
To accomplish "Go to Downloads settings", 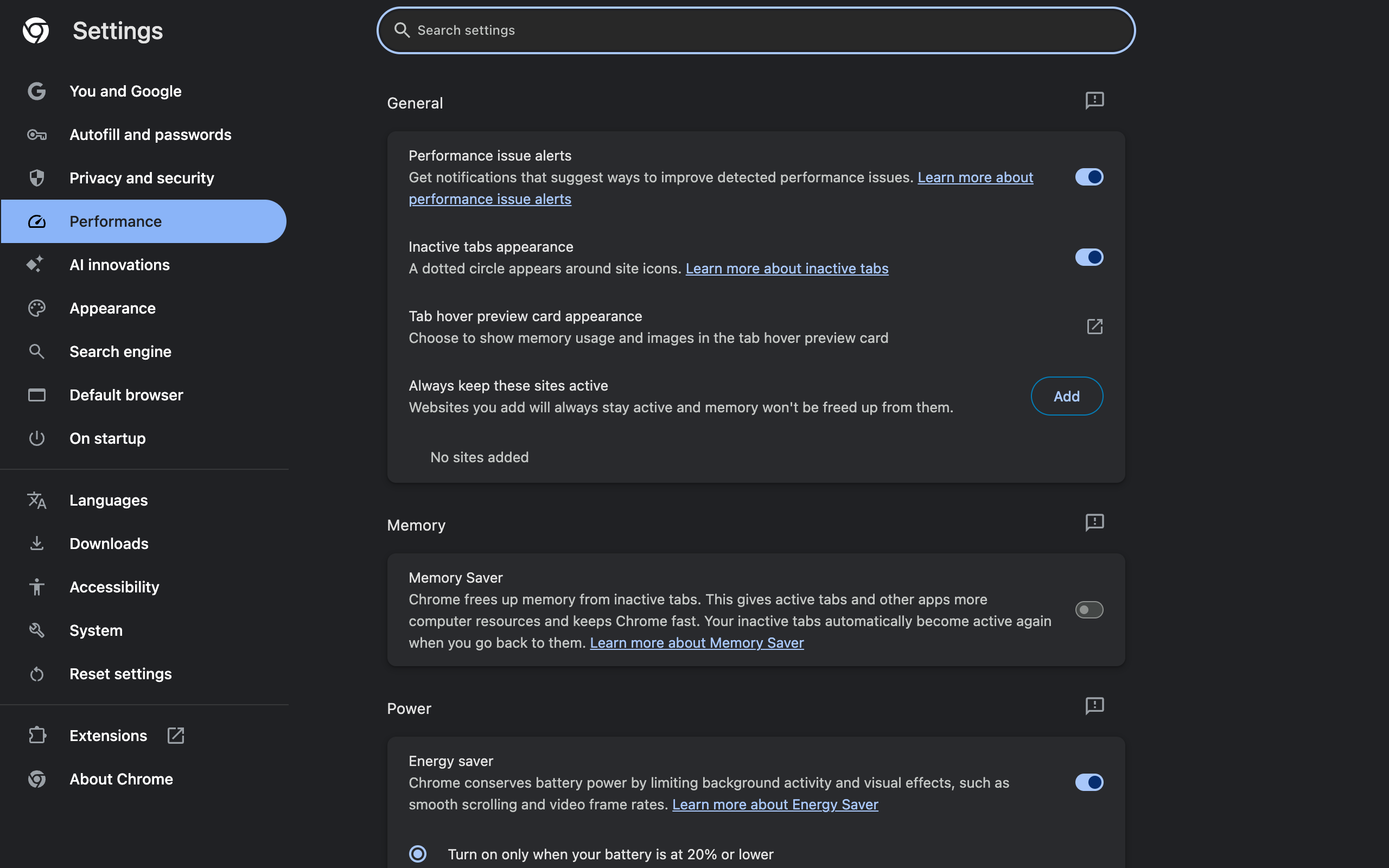I will 143,544.
